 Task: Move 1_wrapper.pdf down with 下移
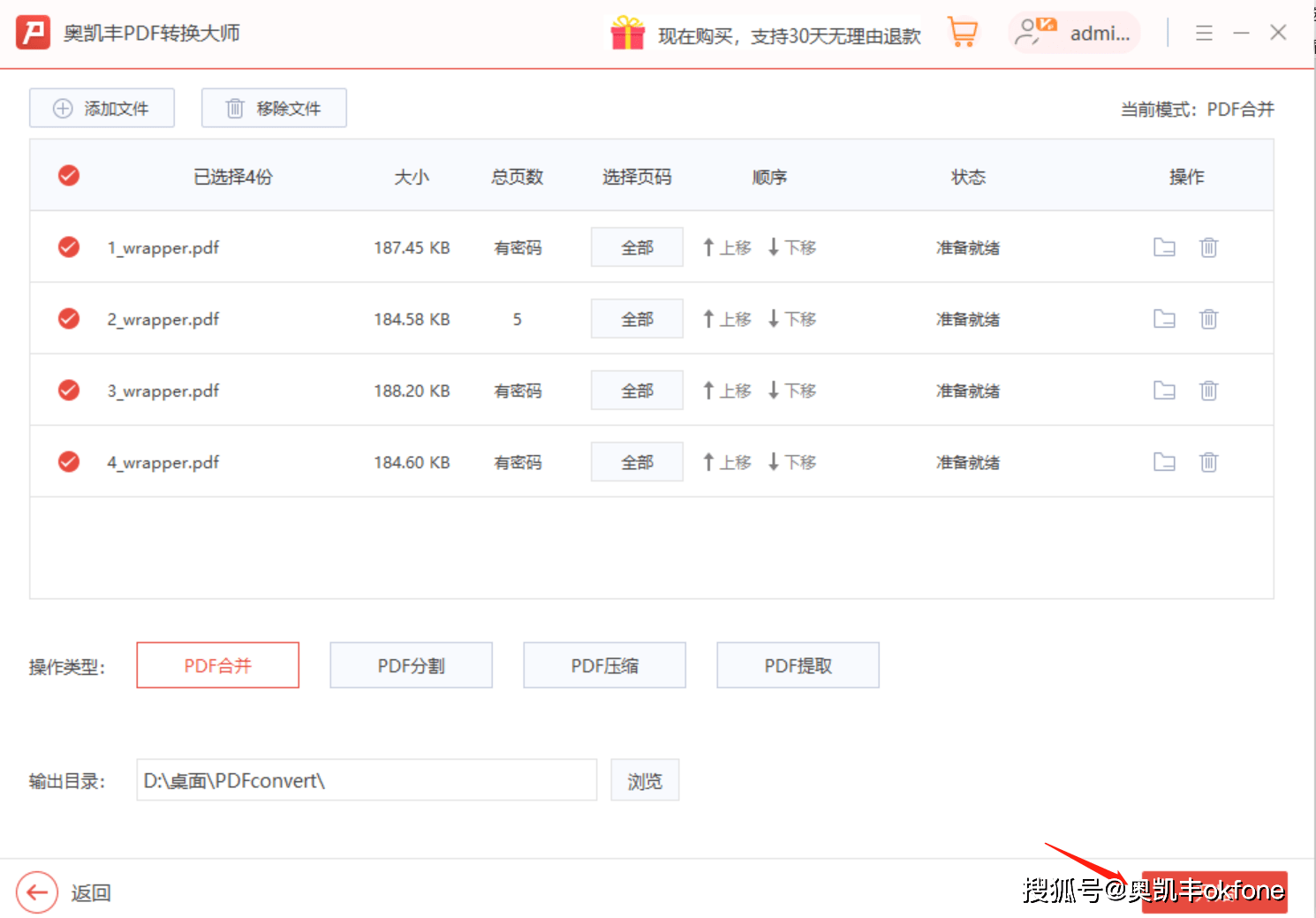[x=792, y=247]
